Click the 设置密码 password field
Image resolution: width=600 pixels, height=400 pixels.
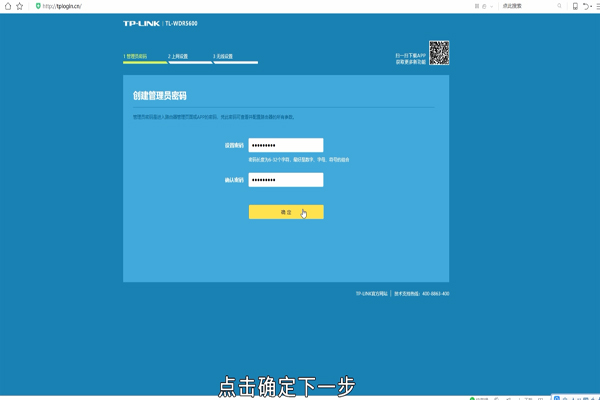click(286, 145)
